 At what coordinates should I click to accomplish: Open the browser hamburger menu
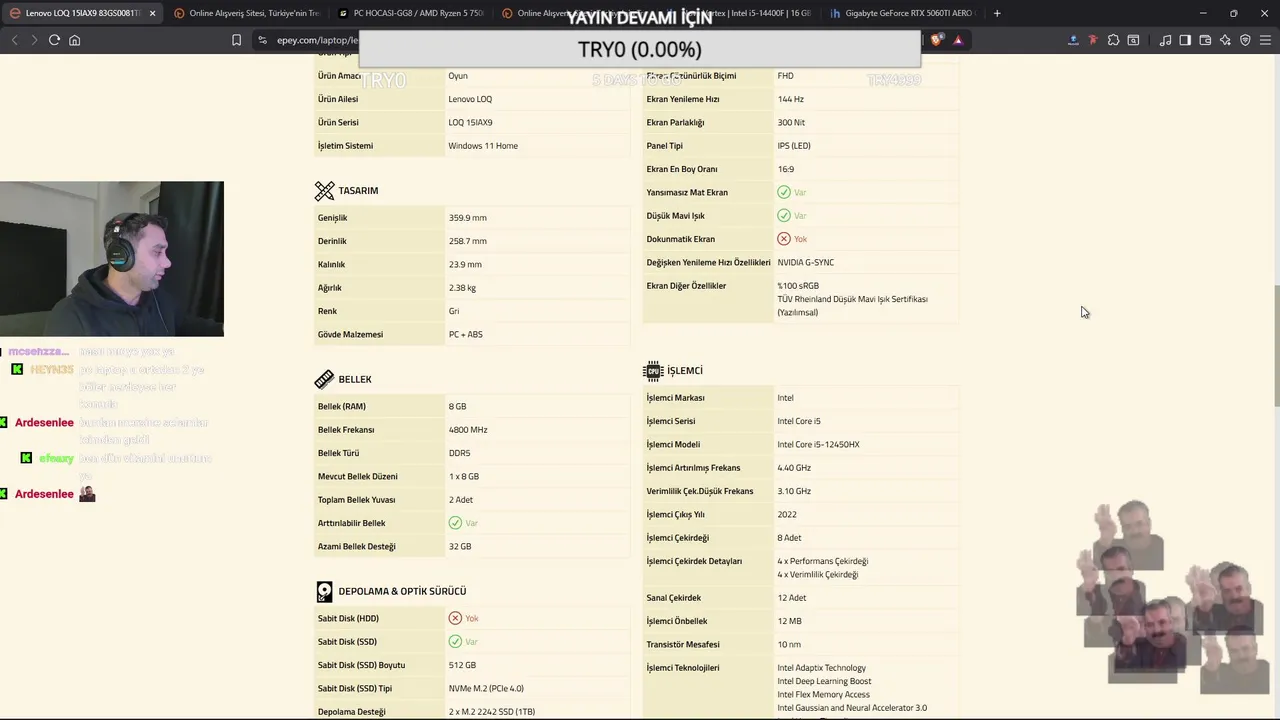(x=1266, y=40)
